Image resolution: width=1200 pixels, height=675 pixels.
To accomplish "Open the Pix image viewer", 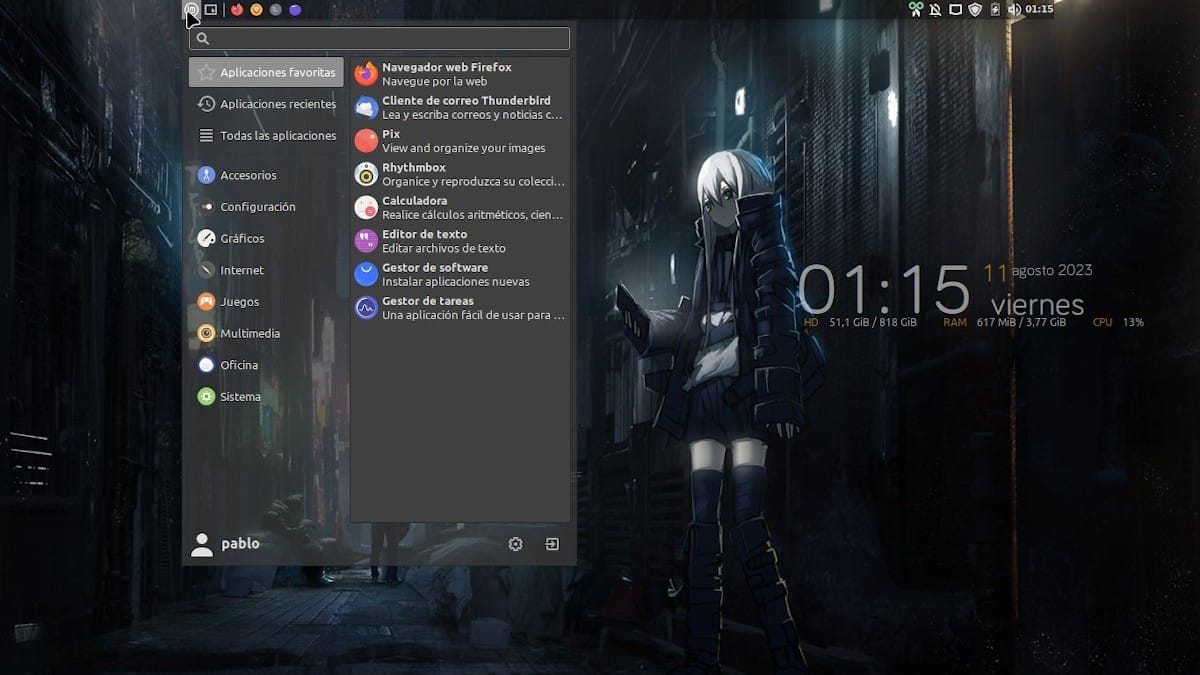I will (x=460, y=141).
